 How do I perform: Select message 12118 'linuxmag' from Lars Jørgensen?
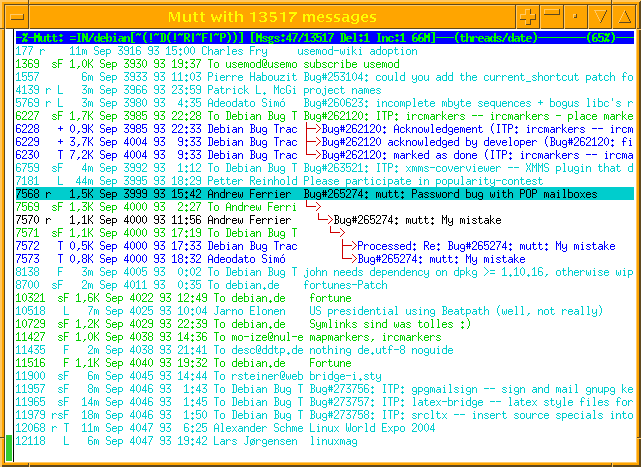coord(325,442)
